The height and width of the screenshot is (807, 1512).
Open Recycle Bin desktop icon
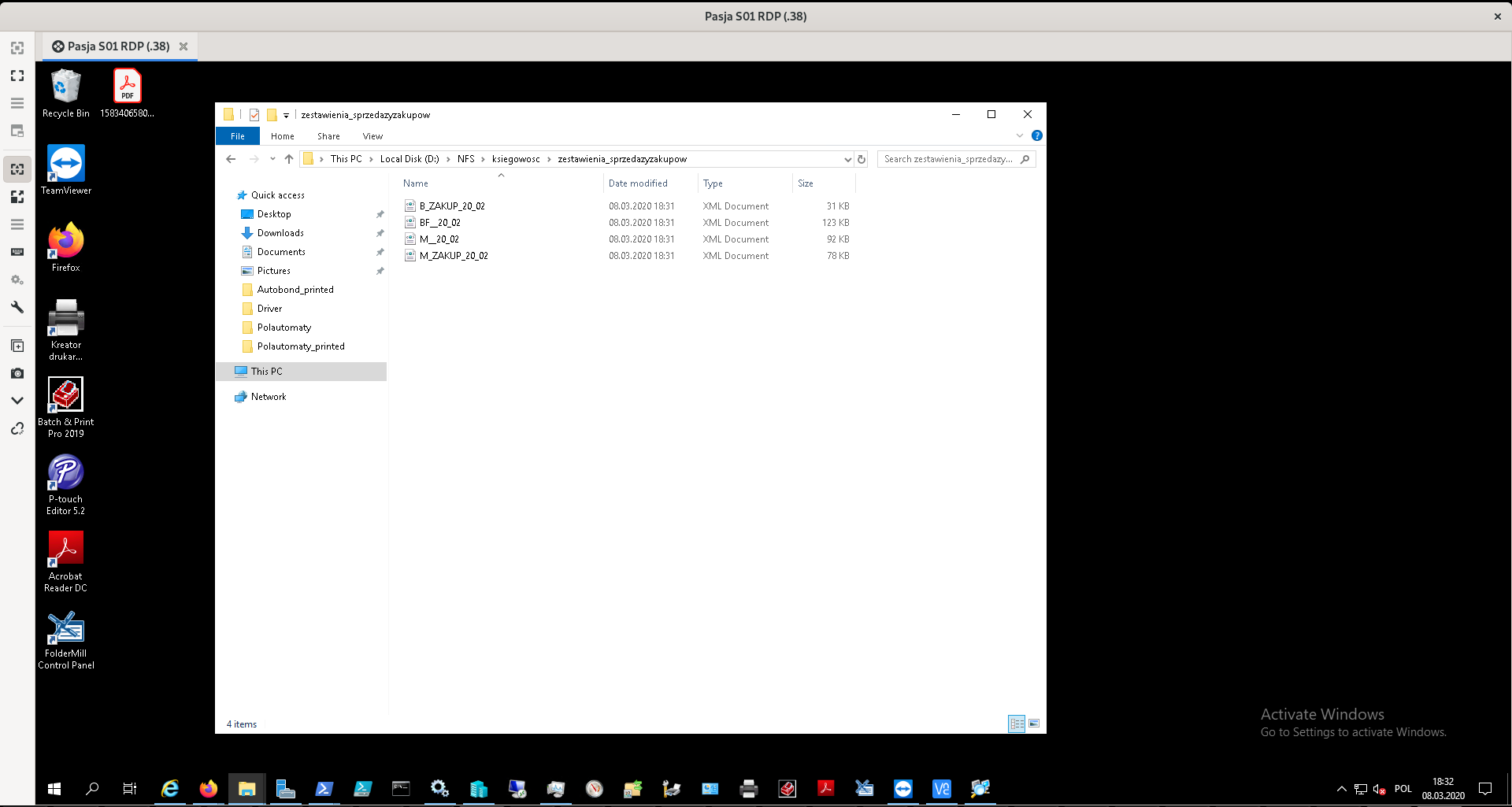point(65,93)
